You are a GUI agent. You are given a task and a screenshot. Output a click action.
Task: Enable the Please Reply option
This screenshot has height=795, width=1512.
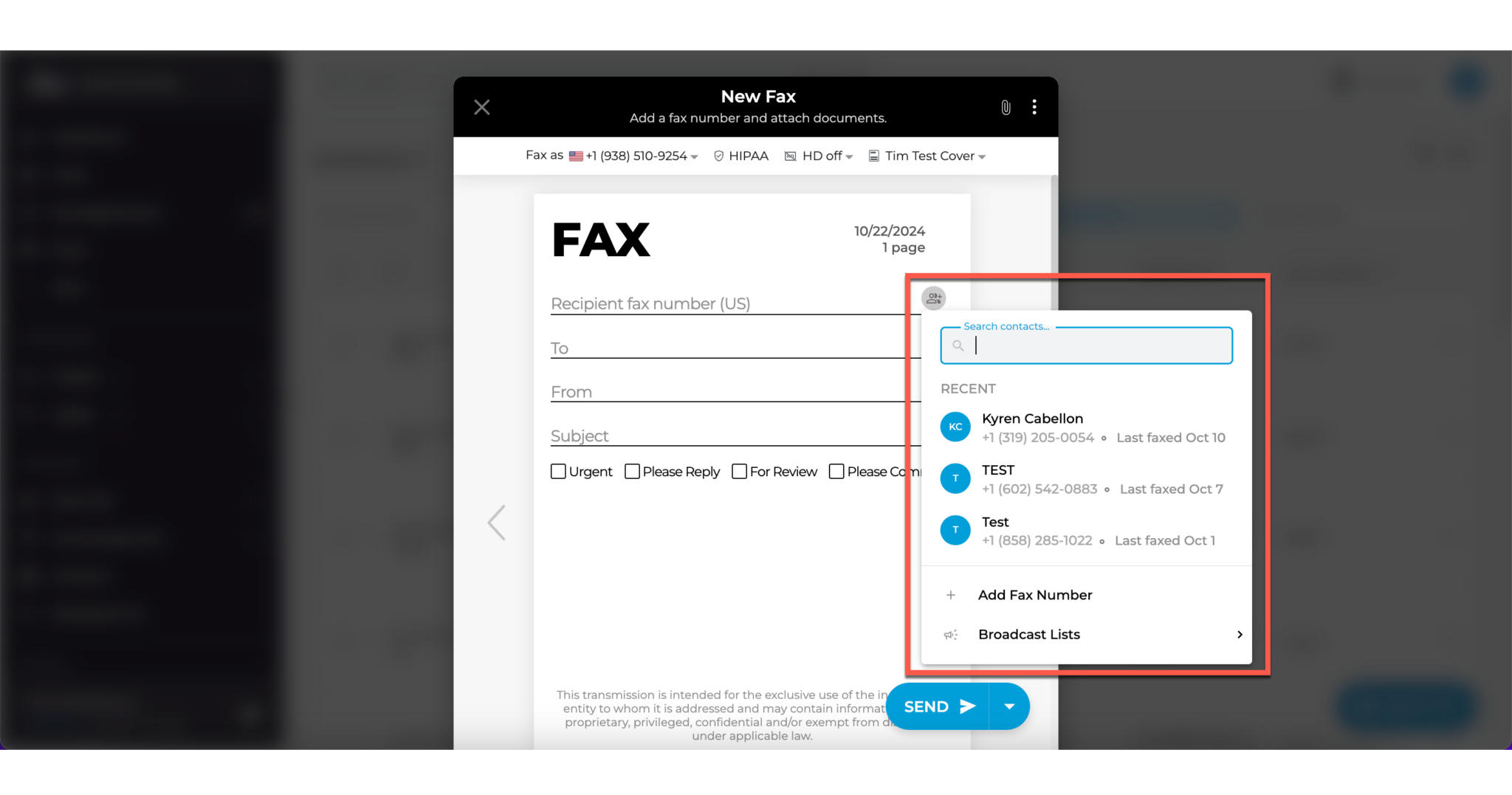click(x=632, y=471)
